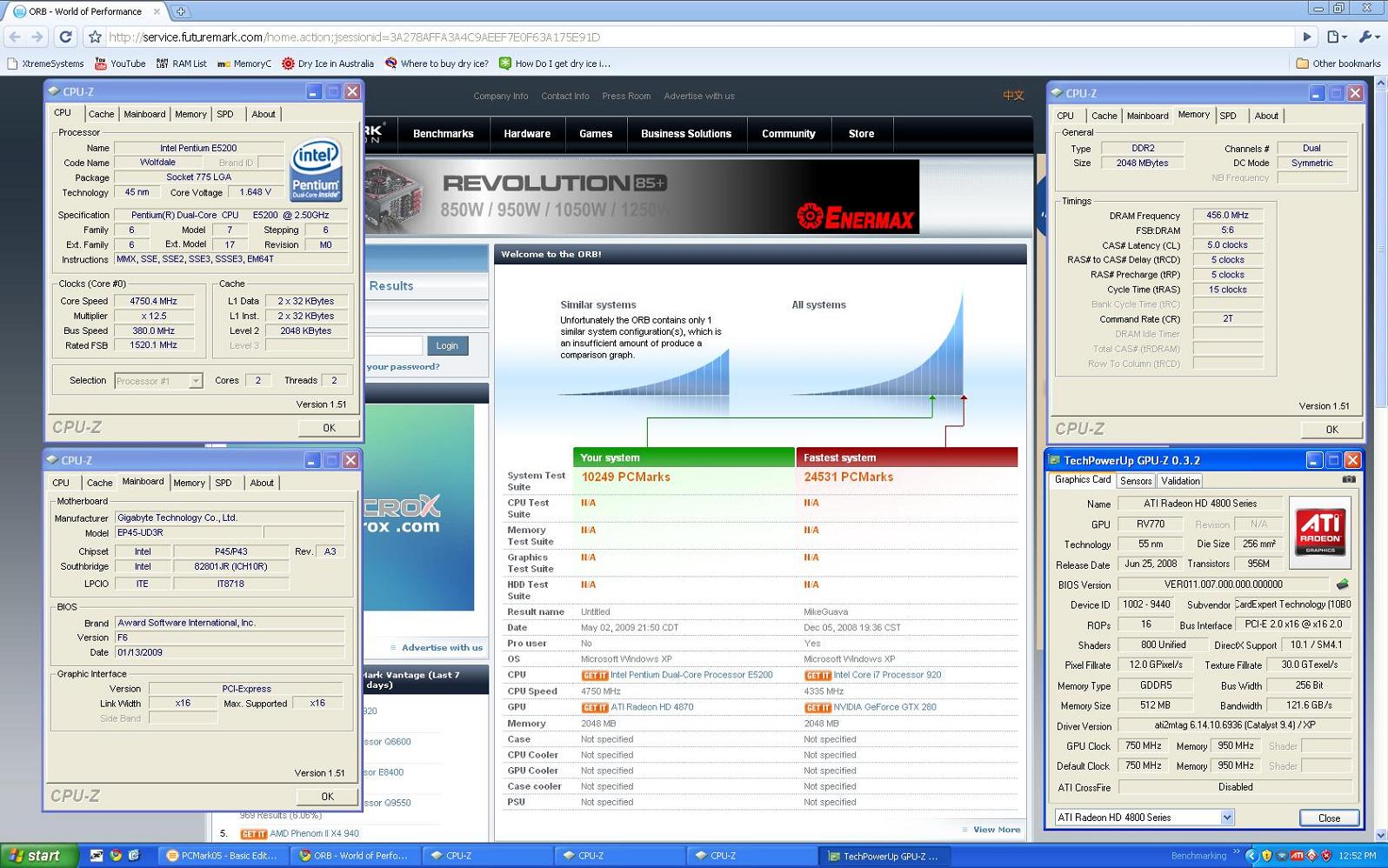Bookmark this page with the star icon

tap(95, 37)
